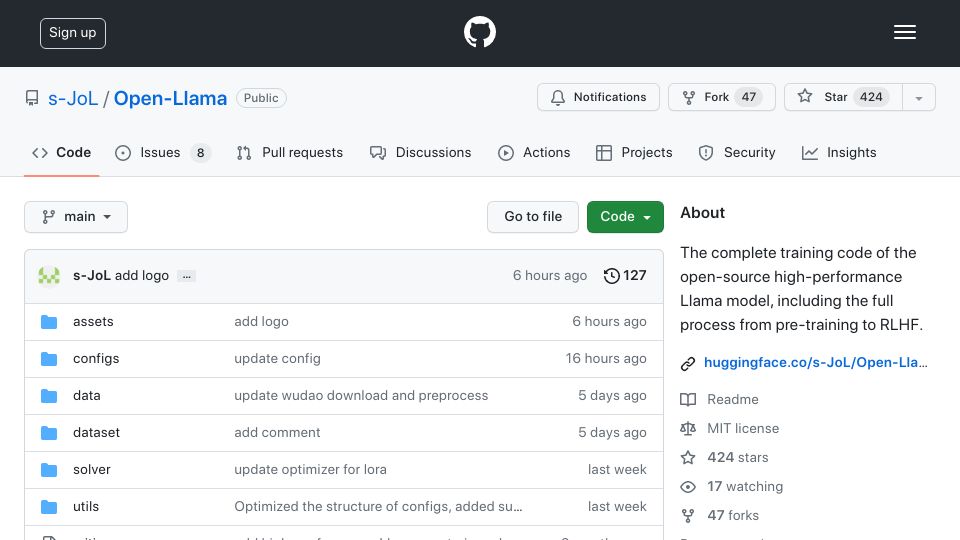Open the Projects tab

click(x=634, y=152)
